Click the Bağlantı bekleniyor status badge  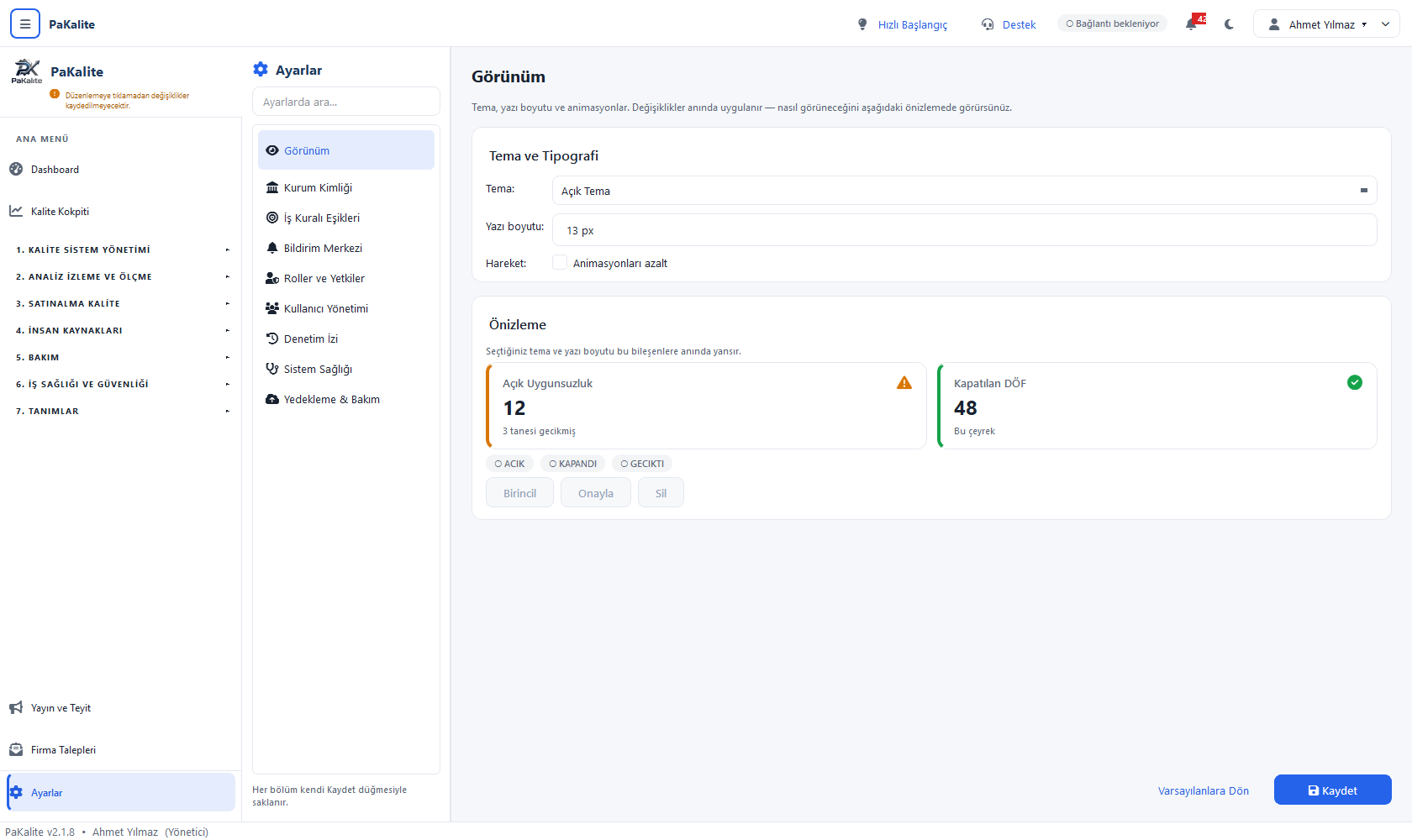click(1112, 24)
